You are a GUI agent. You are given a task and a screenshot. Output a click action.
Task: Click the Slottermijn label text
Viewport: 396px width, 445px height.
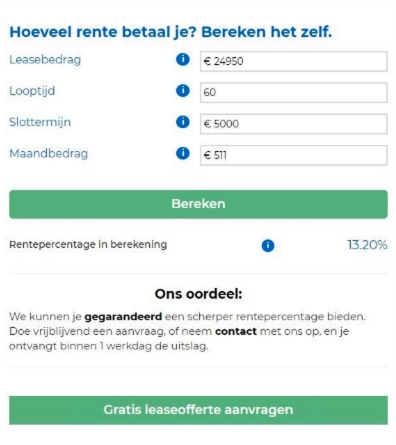(40, 122)
